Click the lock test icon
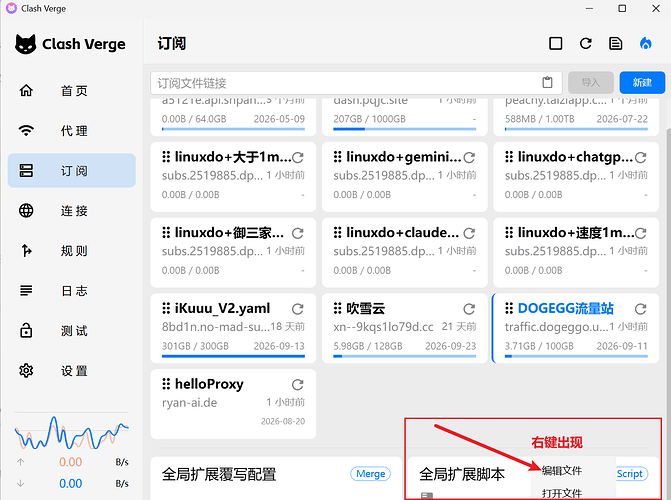 coord(26,330)
